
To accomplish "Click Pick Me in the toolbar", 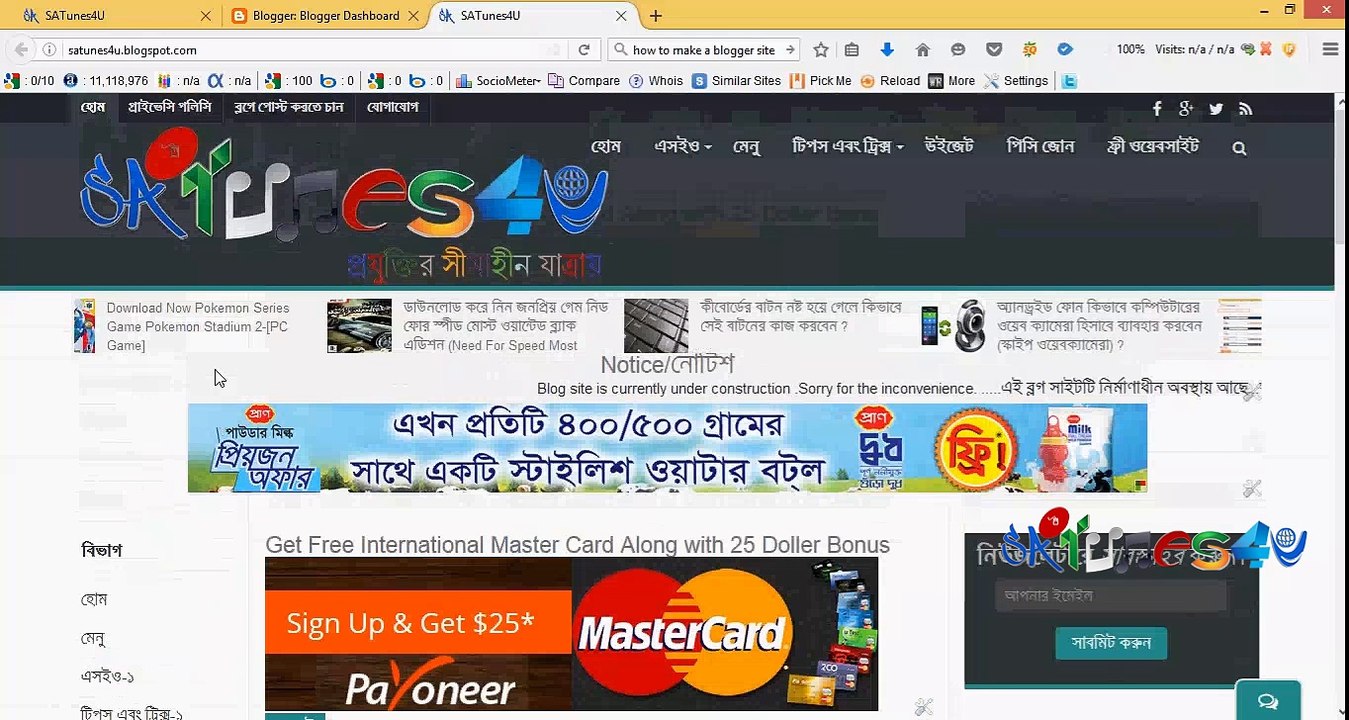I will tap(821, 81).
